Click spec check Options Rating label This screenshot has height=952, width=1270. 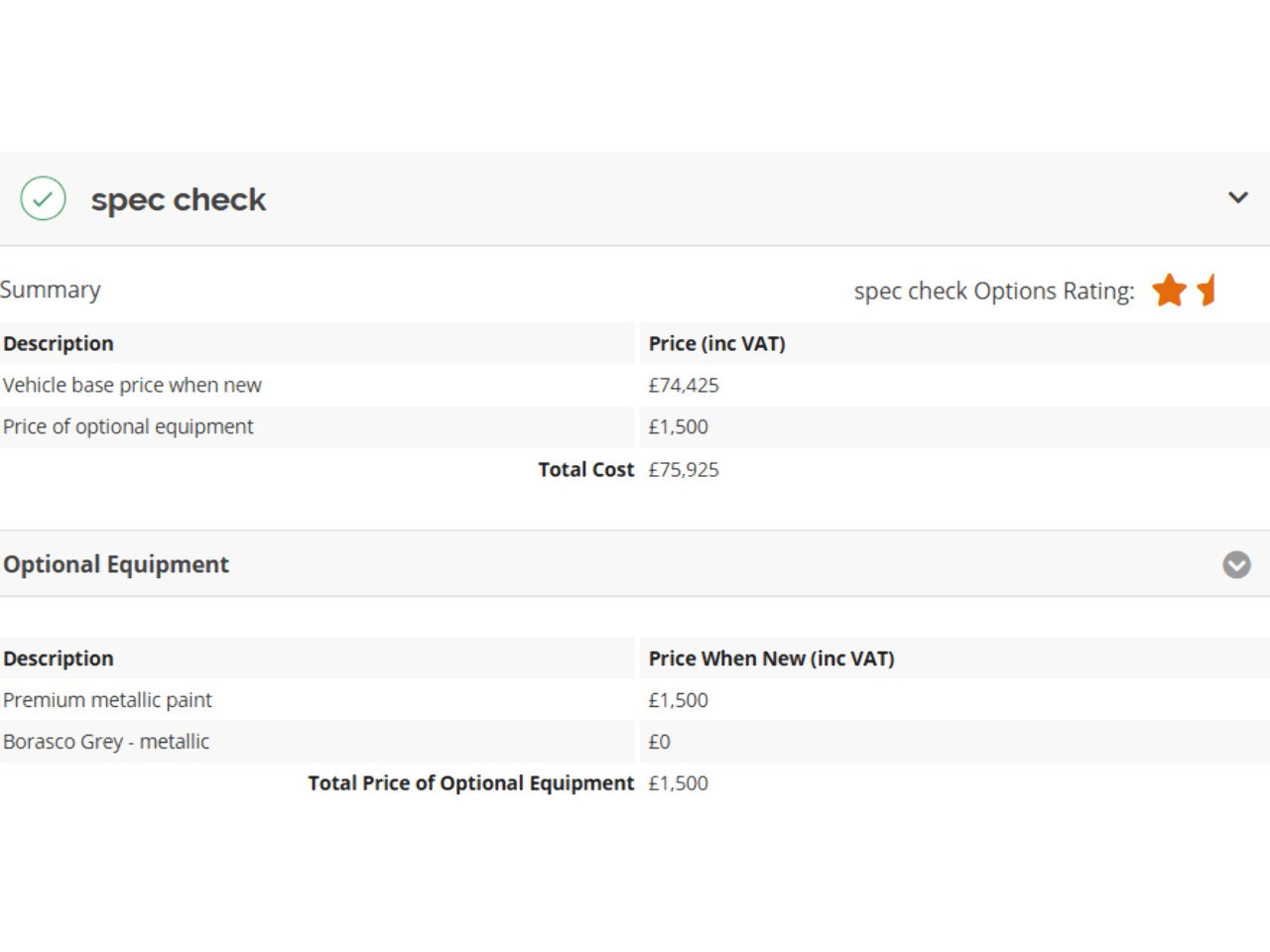pyautogui.click(x=993, y=291)
